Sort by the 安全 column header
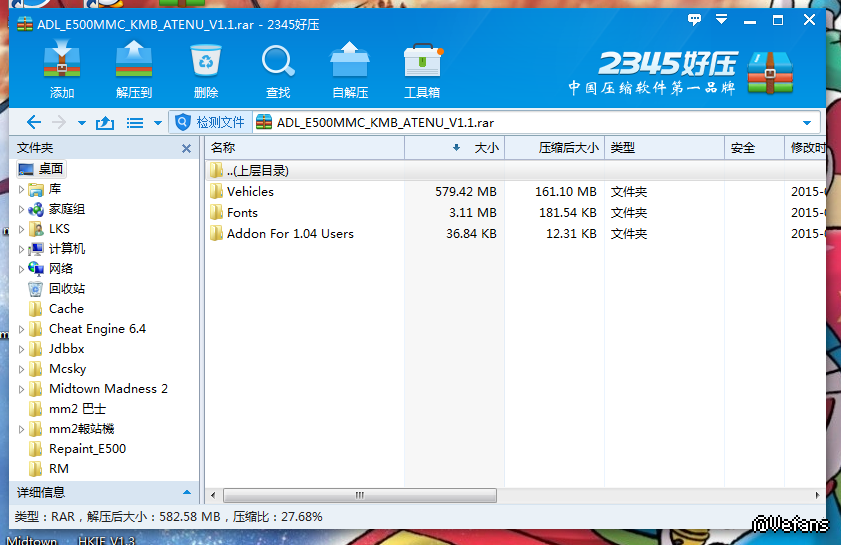 tap(754, 148)
